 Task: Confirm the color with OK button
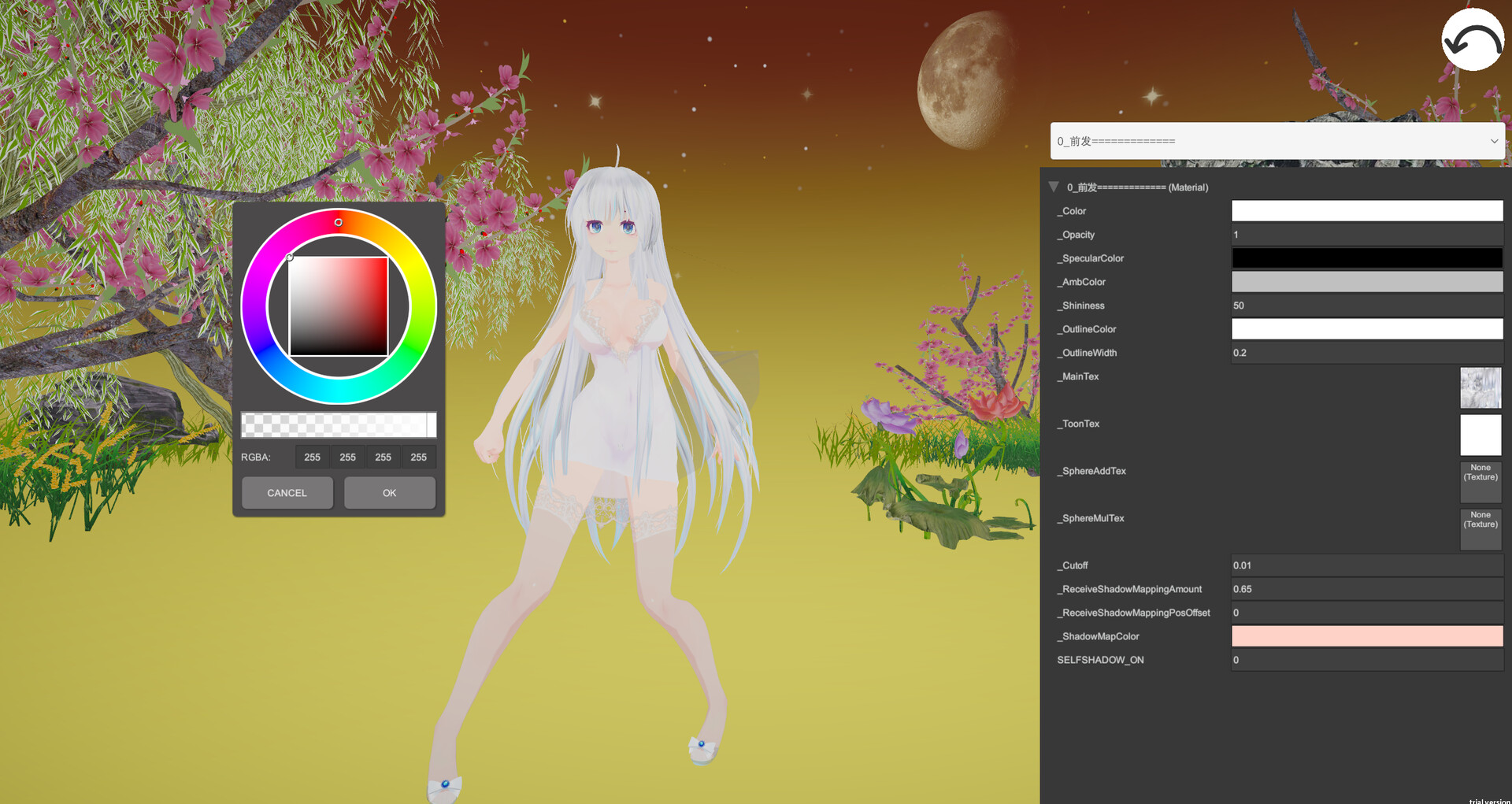click(389, 493)
